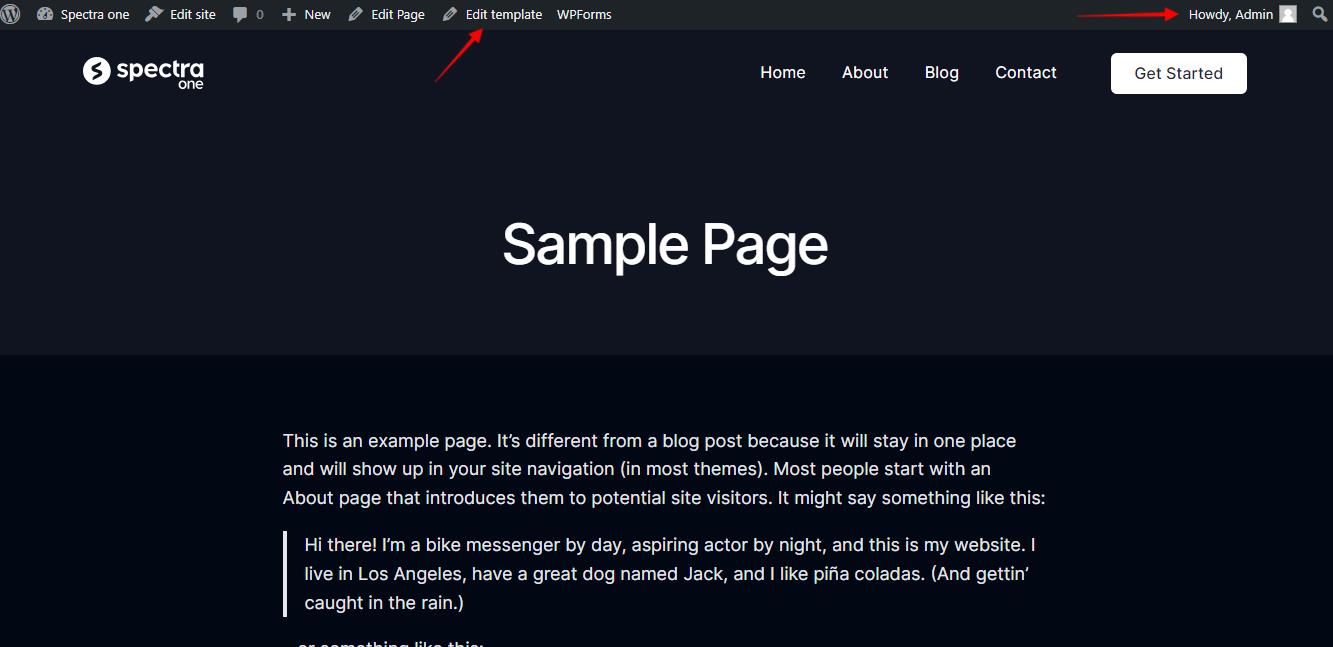Open the About navigation link
This screenshot has height=647, width=1333.
coord(865,72)
